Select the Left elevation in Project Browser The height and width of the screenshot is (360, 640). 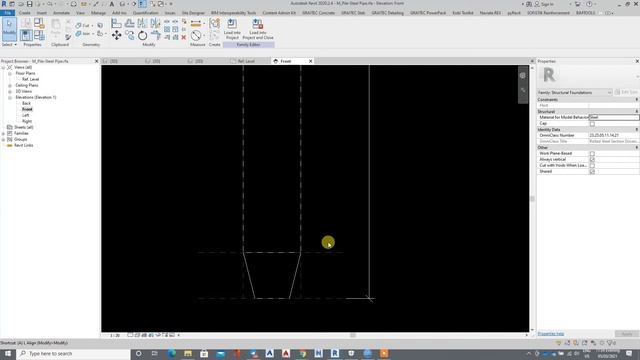pyautogui.click(x=26, y=116)
